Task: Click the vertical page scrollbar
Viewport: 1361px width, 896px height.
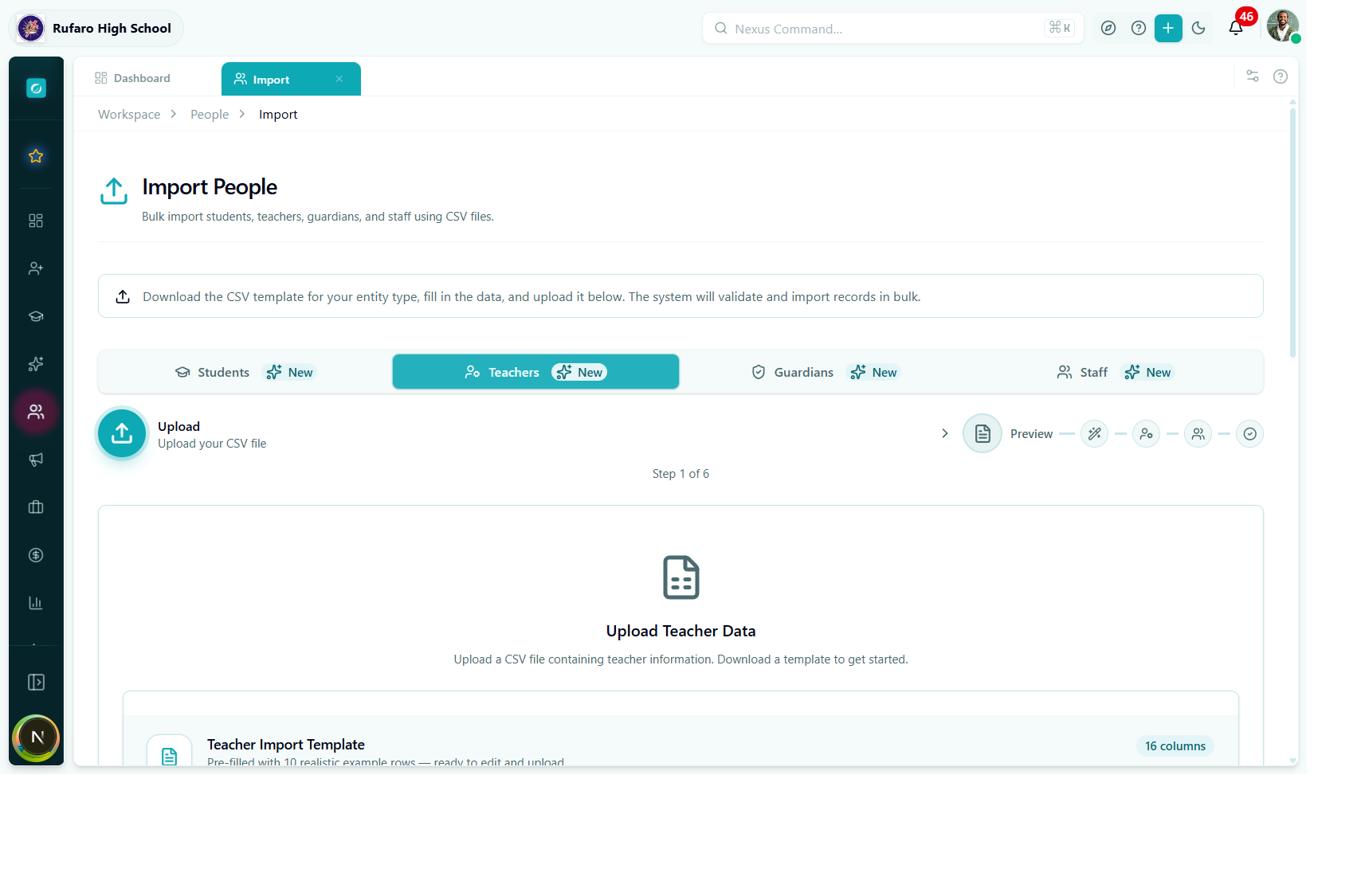Action: (1292, 233)
